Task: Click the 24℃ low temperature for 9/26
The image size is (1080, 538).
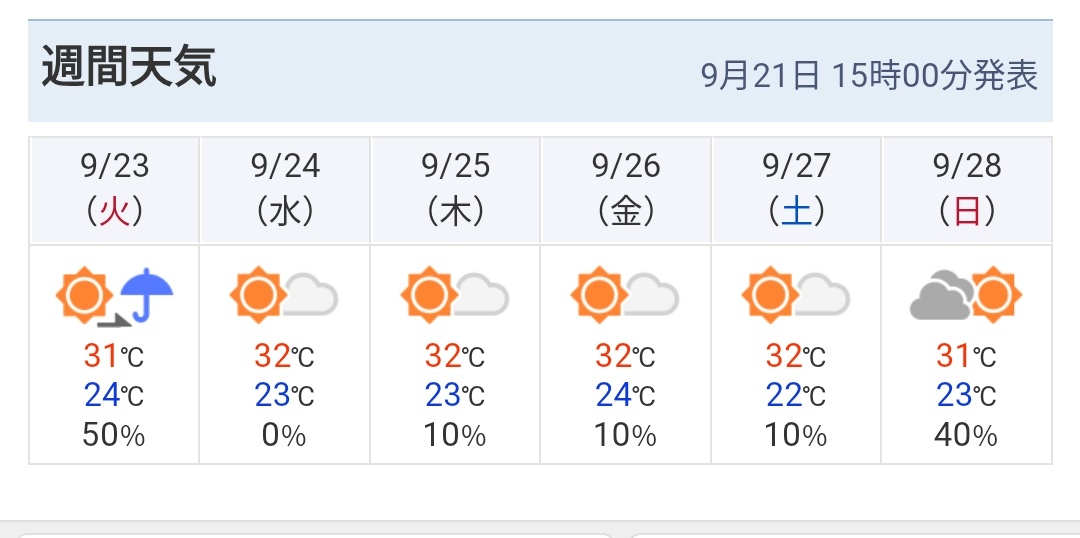Action: (625, 395)
